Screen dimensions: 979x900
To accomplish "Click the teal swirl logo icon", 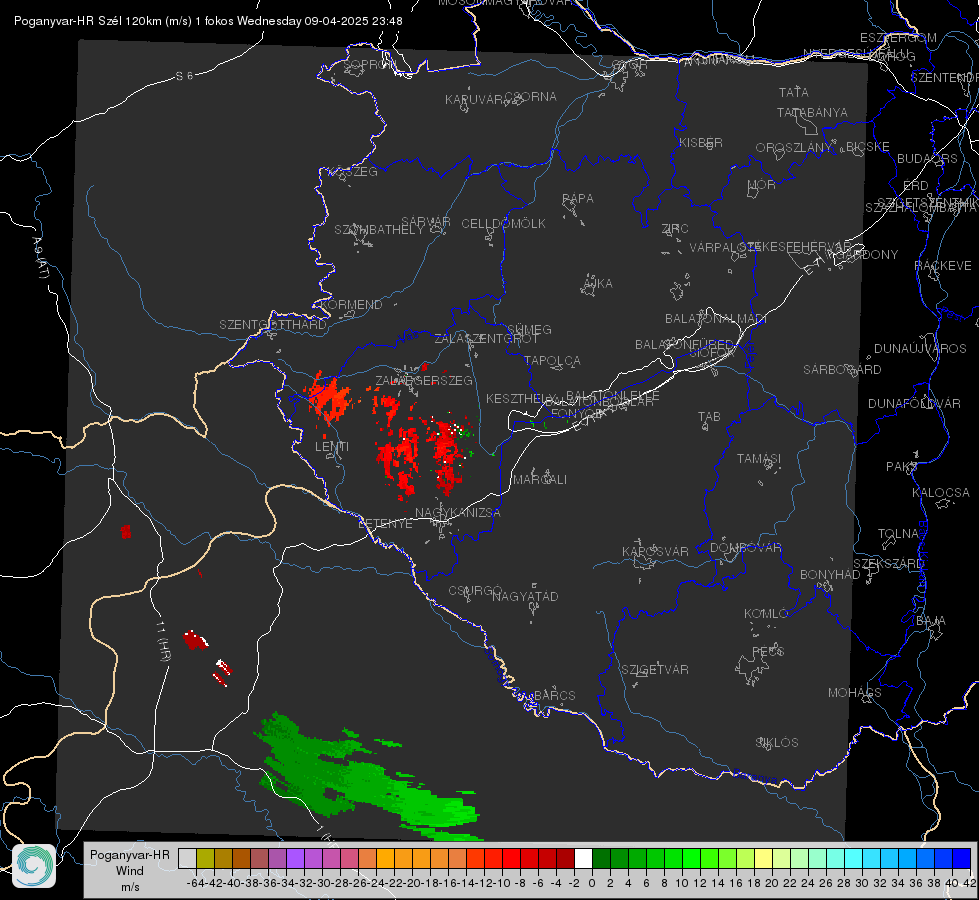I will tap(34, 866).
